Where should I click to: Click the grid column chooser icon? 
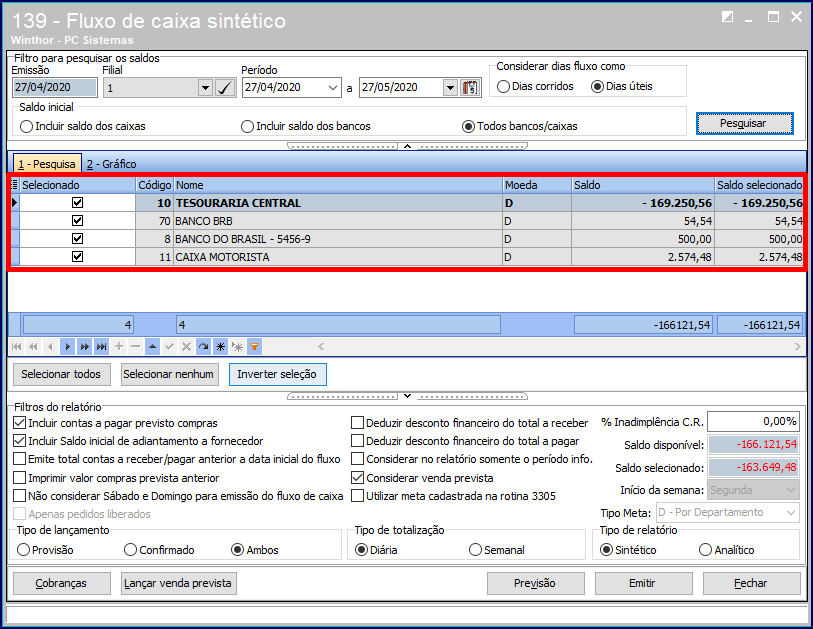click(x=15, y=185)
